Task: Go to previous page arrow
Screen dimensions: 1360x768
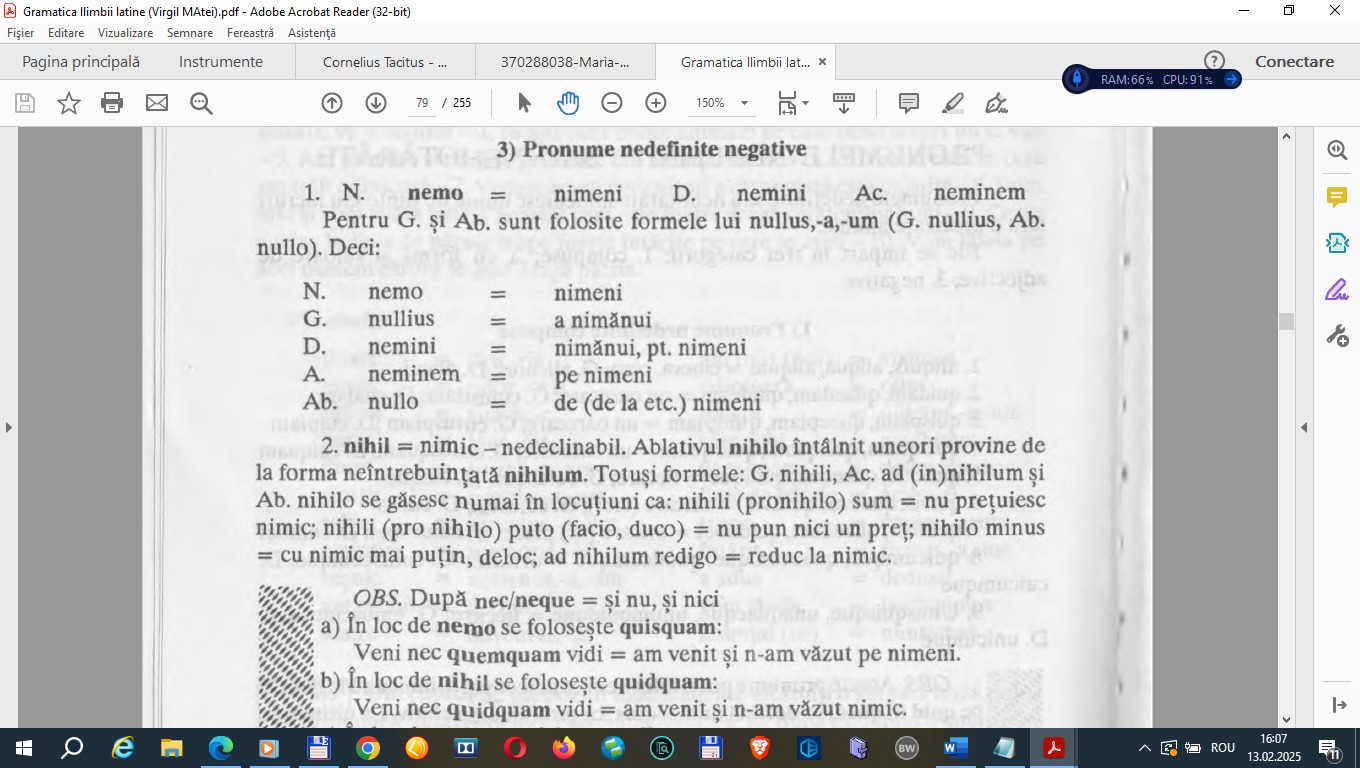Action: tap(332, 103)
